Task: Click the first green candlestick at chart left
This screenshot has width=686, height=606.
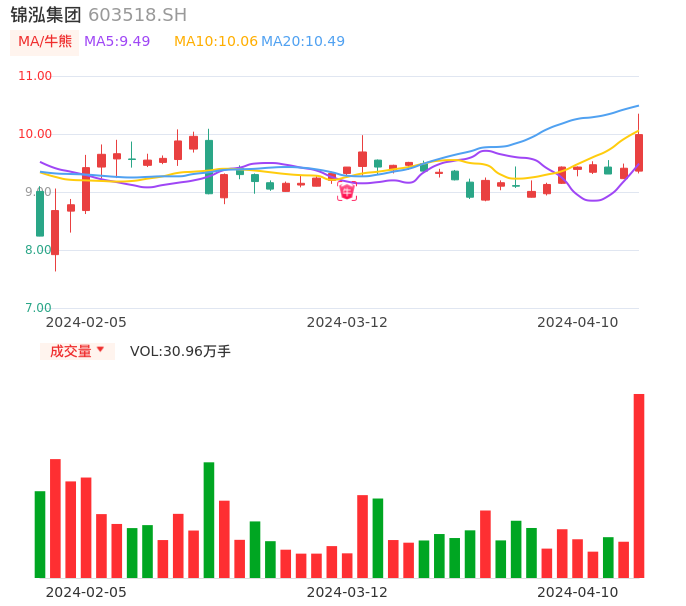Action: [40, 213]
